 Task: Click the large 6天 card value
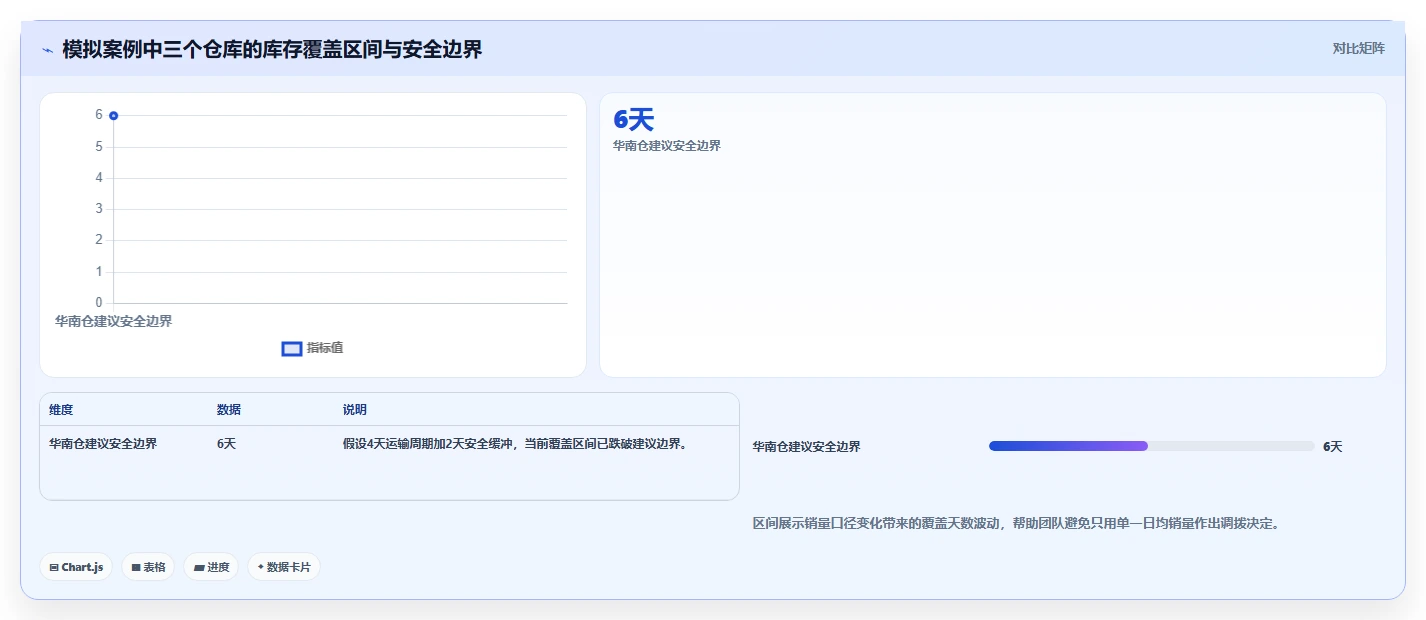coord(633,120)
